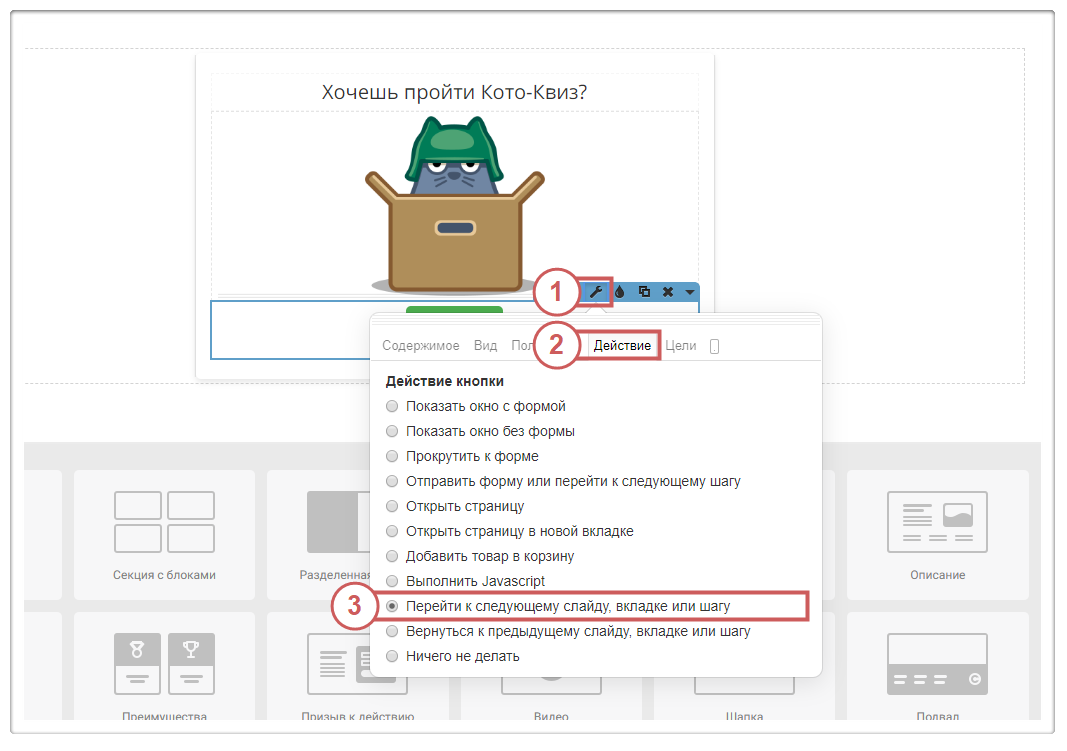Switch to the Цели tab

pos(680,346)
